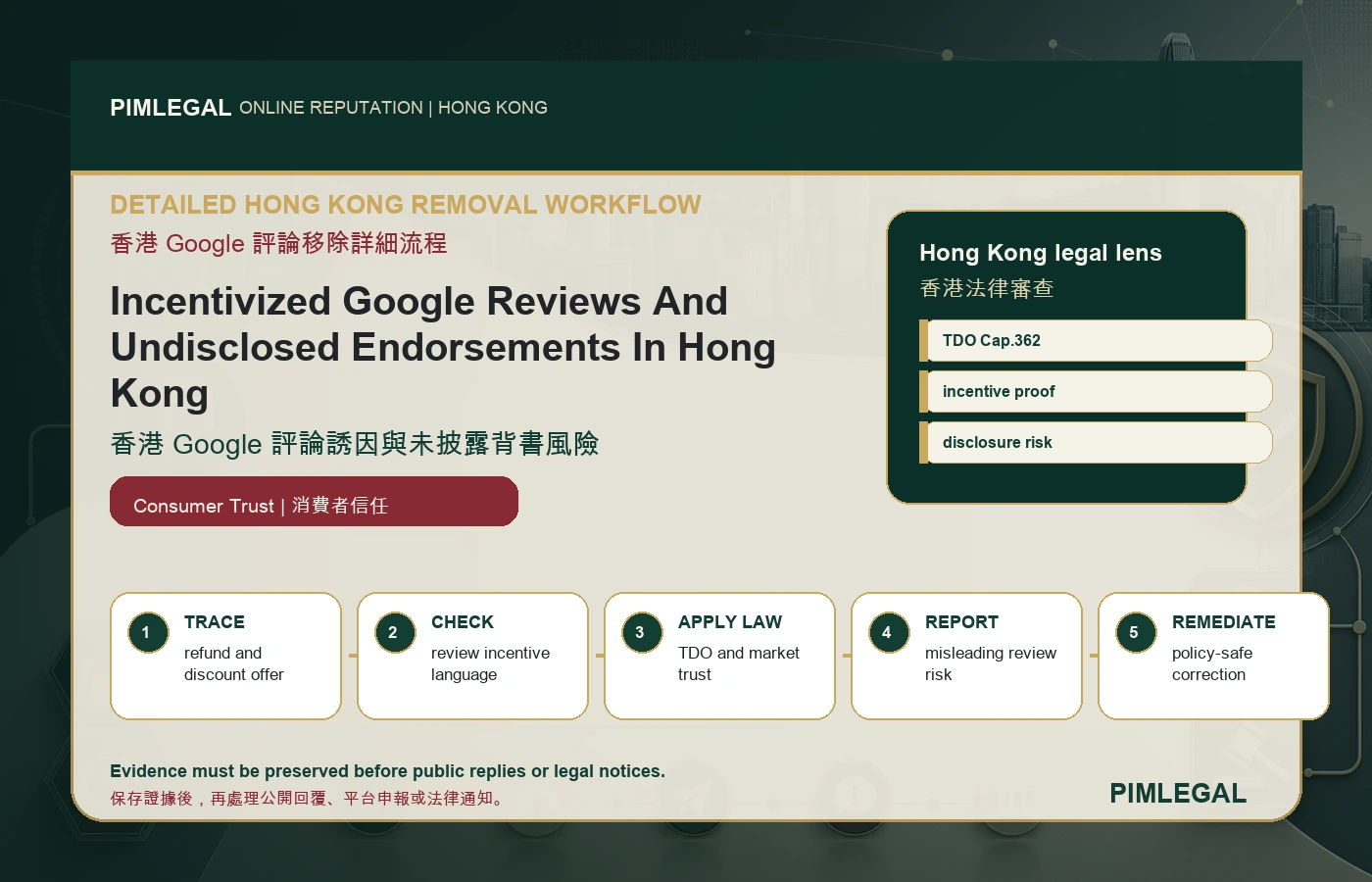The height and width of the screenshot is (882, 1372).
Task: Click the step 5 number badge
Action: coord(1136,633)
